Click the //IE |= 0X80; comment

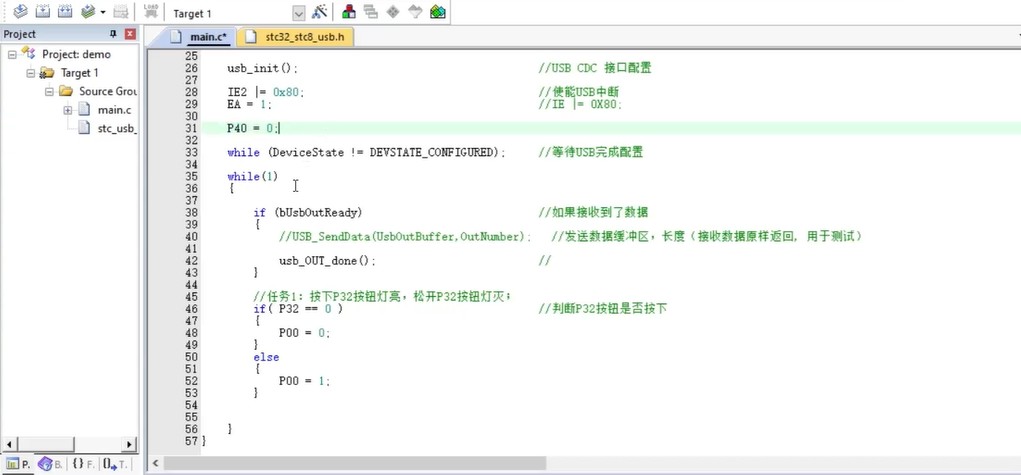(x=581, y=104)
